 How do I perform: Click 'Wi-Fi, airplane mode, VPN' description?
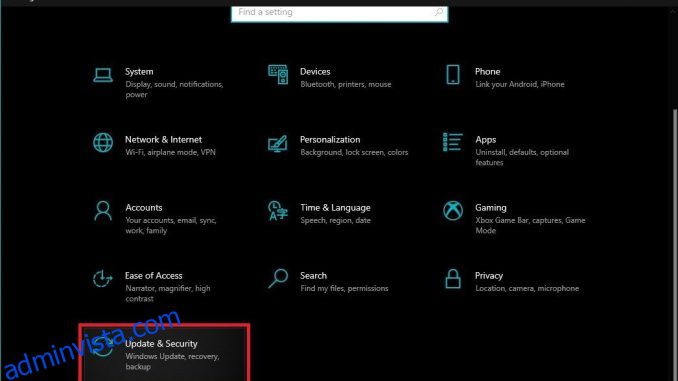pyautogui.click(x=170, y=152)
